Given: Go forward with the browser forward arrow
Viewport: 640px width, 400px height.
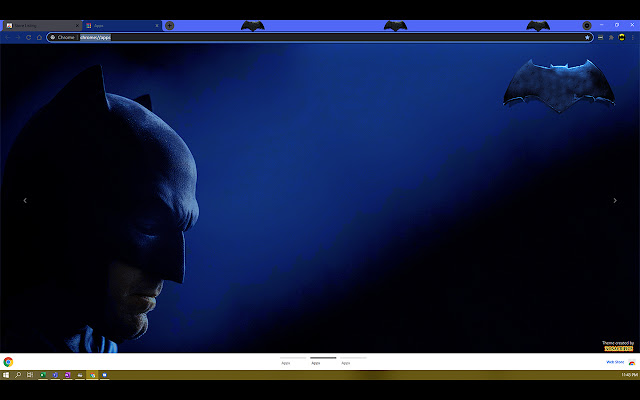Looking at the screenshot, I should [x=18, y=37].
